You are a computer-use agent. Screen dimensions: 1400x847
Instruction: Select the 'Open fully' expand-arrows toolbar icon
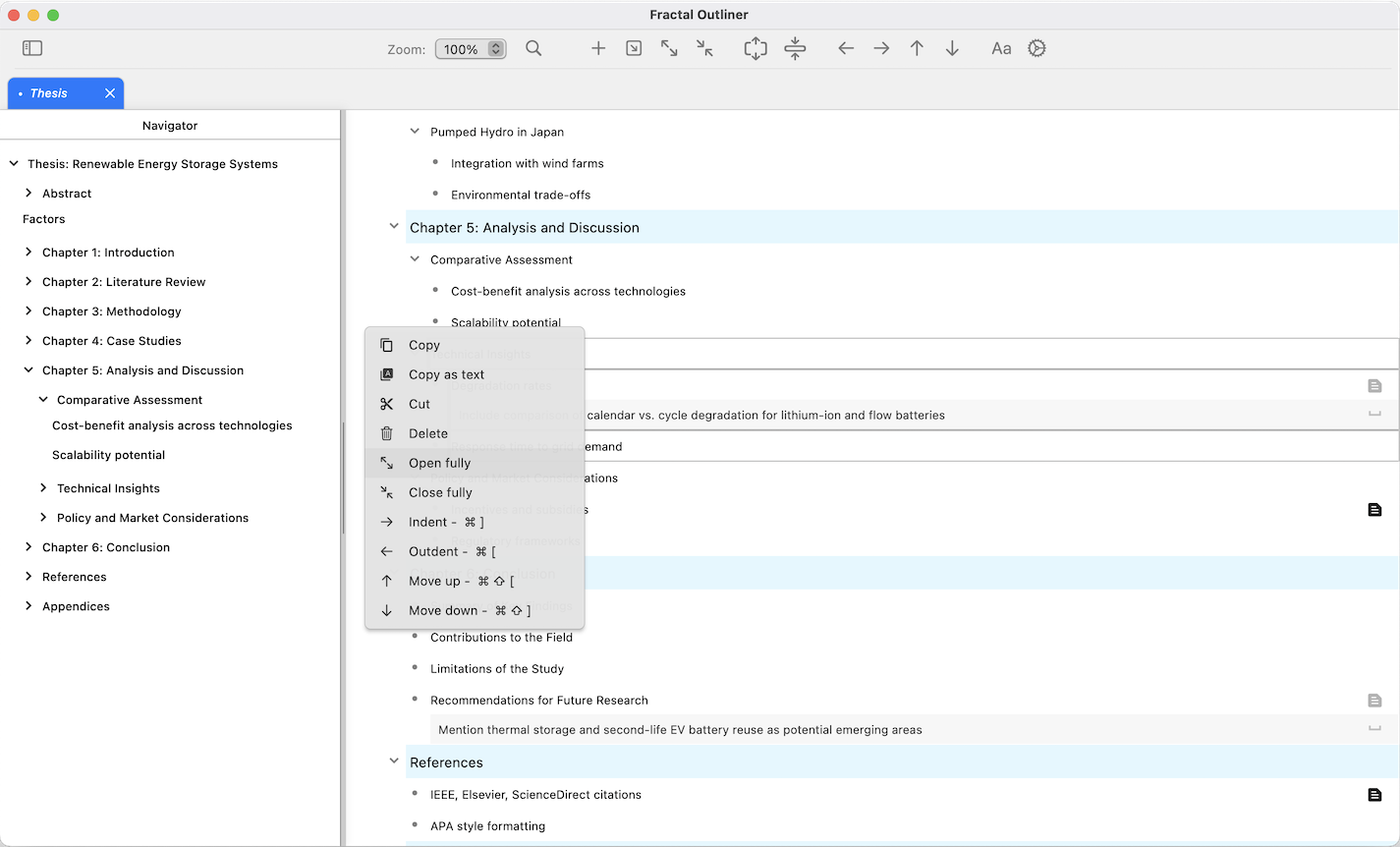click(x=669, y=48)
